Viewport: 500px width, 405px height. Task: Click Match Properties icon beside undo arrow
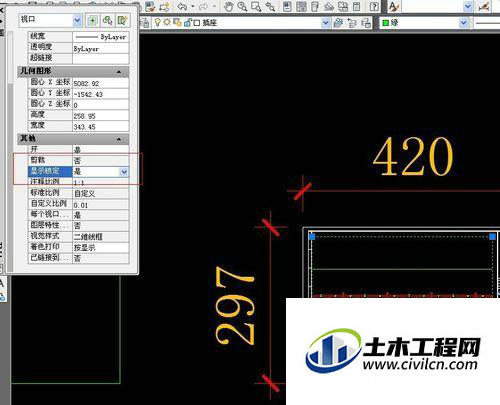coord(164,7)
